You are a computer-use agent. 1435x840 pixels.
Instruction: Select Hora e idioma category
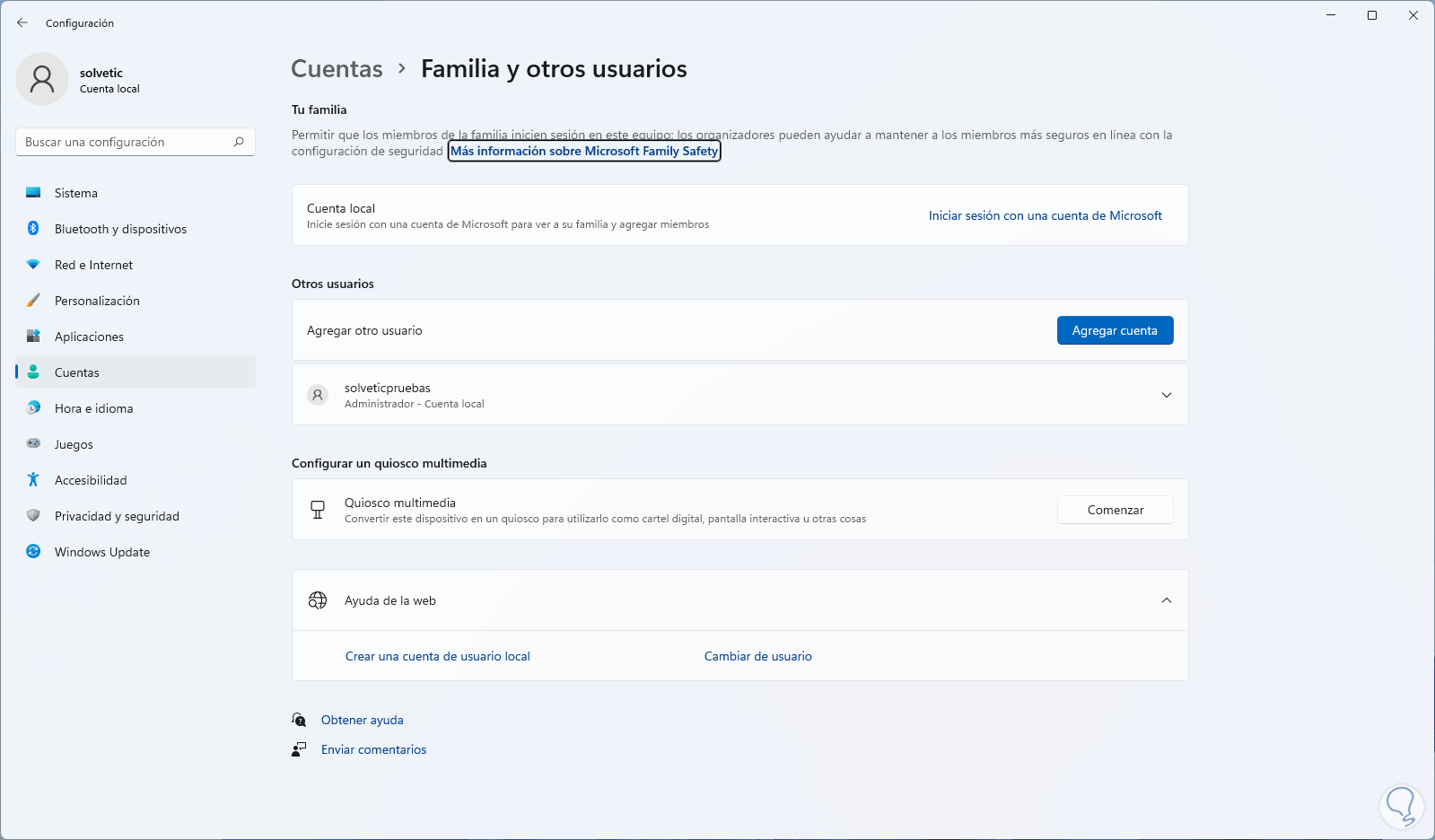click(93, 408)
